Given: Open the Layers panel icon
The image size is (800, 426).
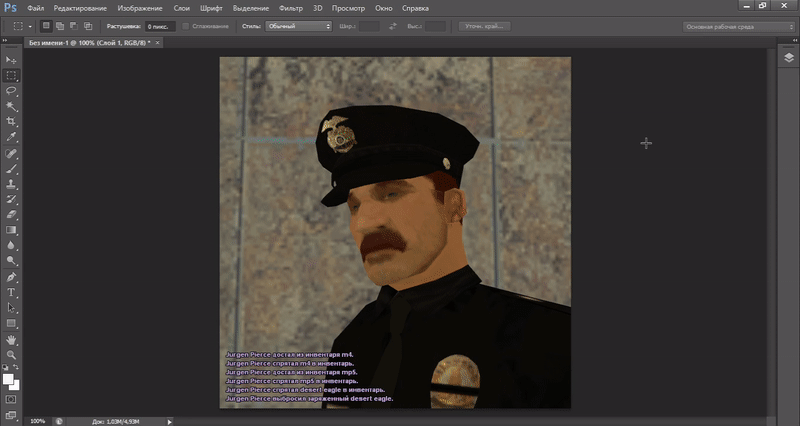Looking at the screenshot, I should click(789, 58).
